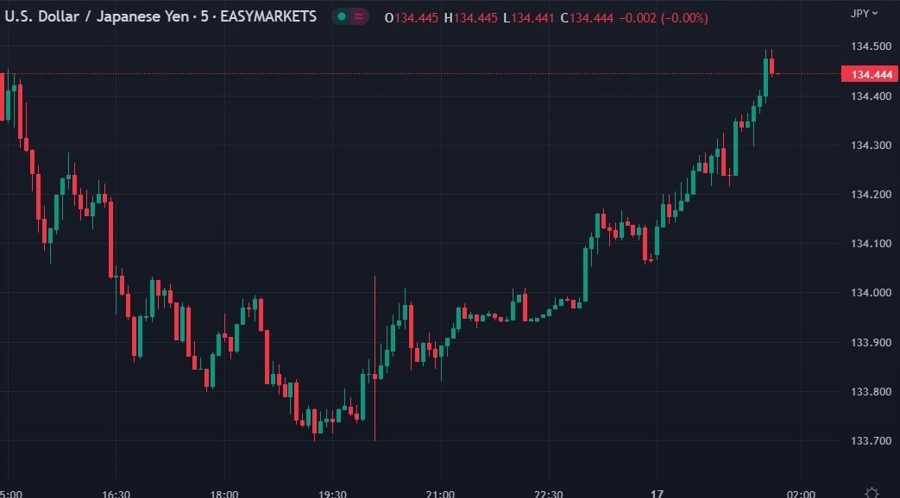Click the low value L134.441
900x498 pixels.
click(529, 18)
